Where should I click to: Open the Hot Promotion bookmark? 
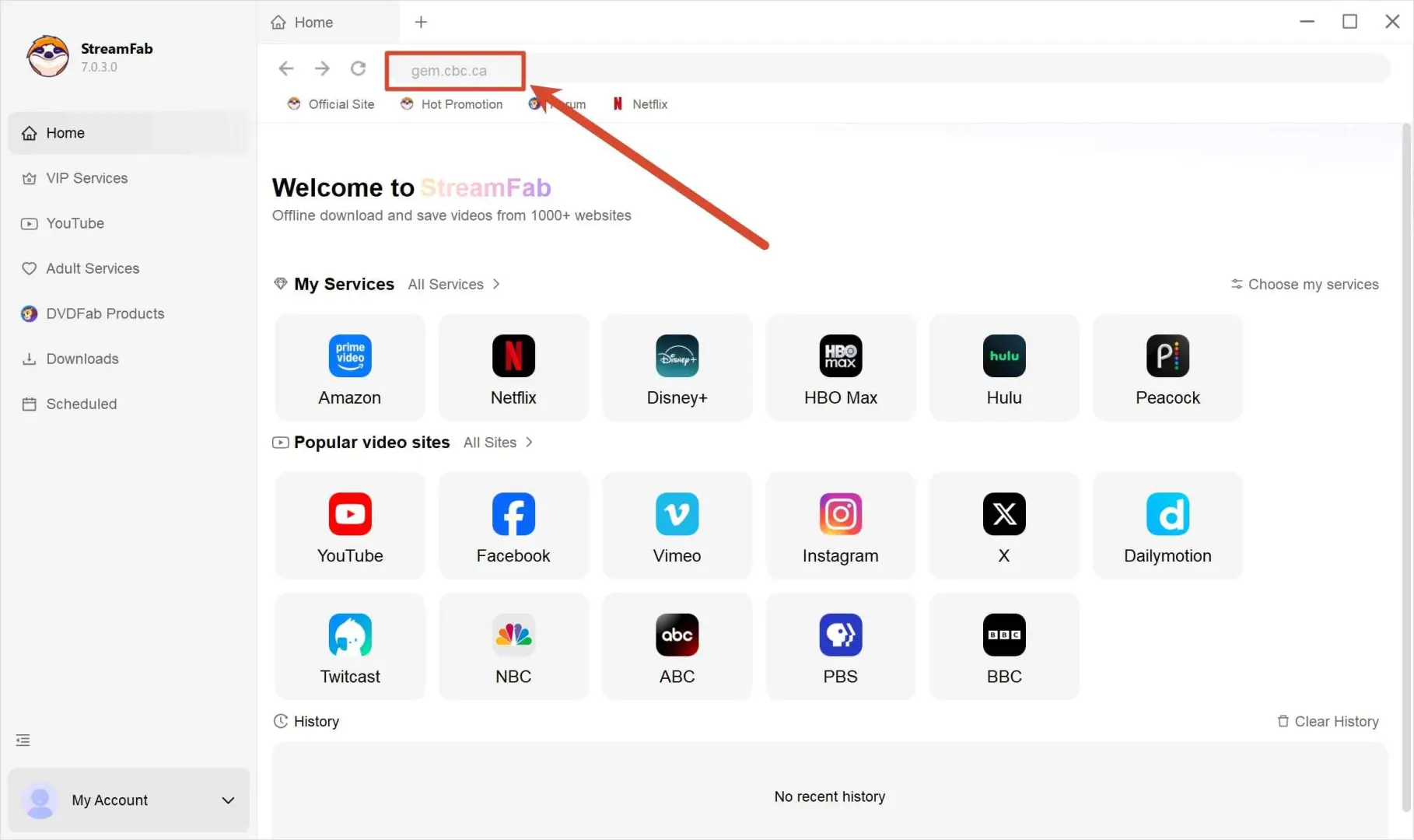click(451, 103)
